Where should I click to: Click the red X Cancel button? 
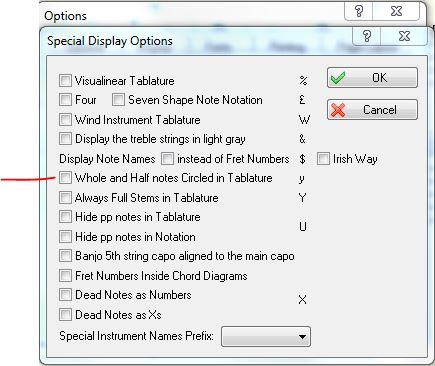pos(372,109)
